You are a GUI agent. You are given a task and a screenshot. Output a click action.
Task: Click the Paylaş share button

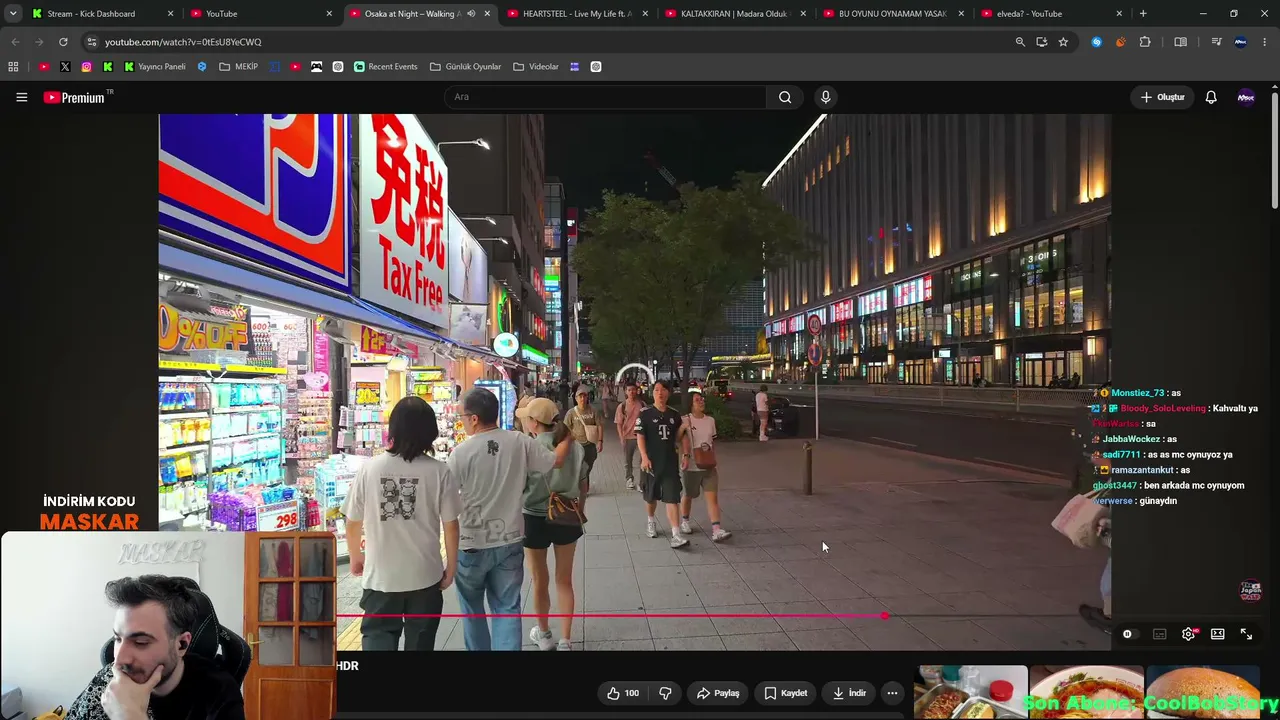718,693
